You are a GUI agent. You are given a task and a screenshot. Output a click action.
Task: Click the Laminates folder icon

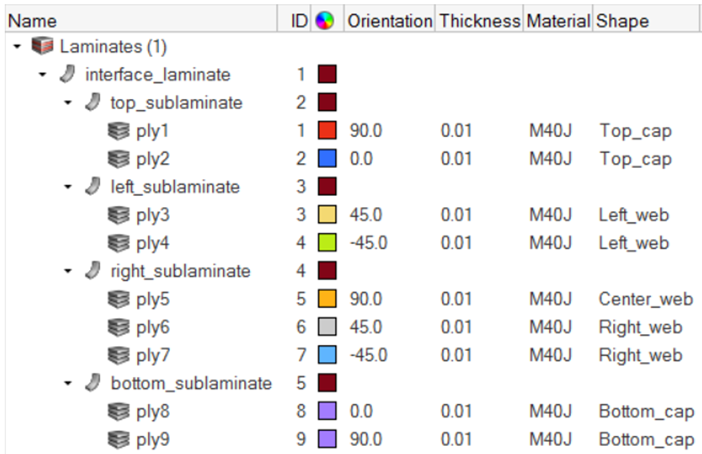coord(43,46)
